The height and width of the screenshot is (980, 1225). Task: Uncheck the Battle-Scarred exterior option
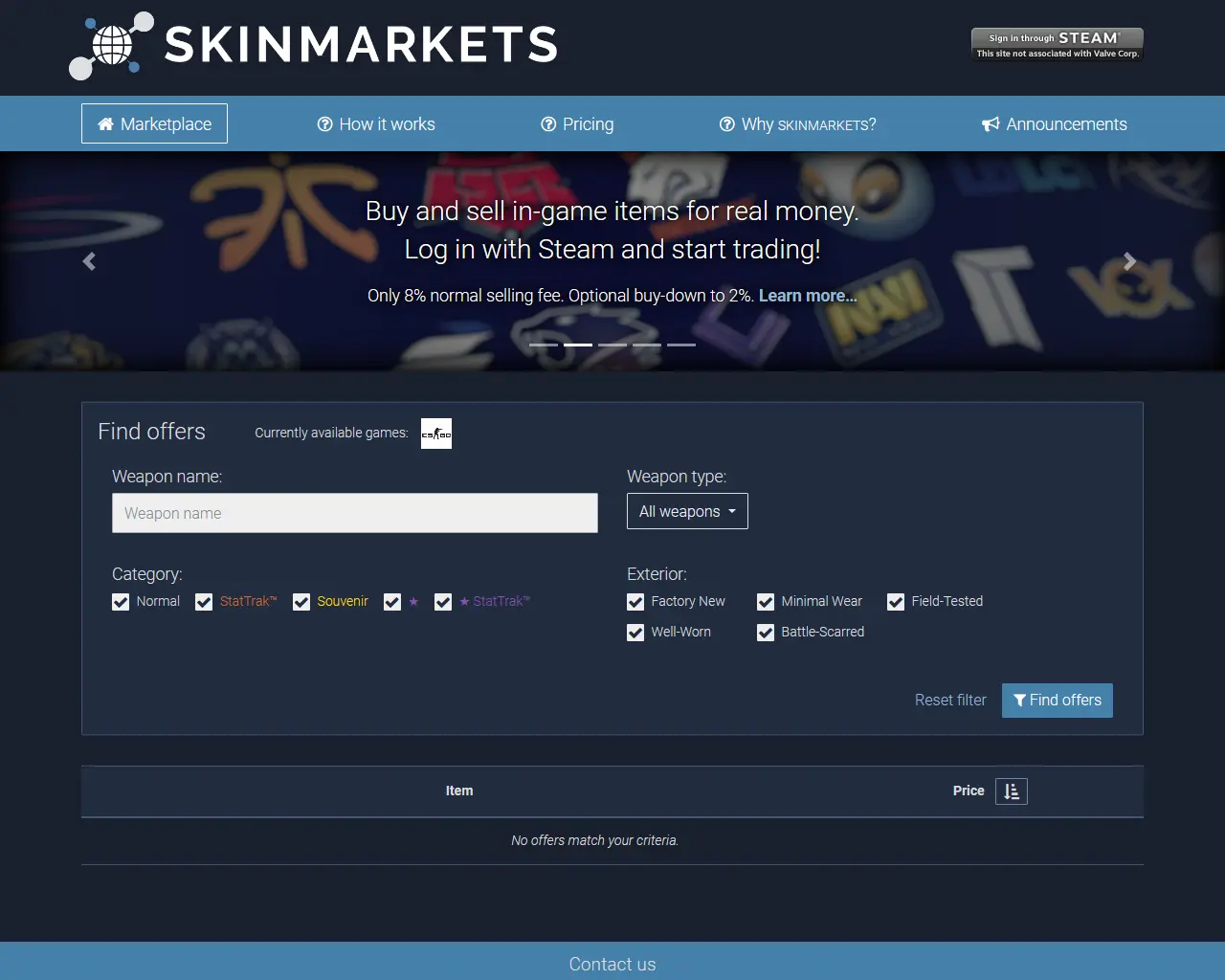[x=766, y=633]
